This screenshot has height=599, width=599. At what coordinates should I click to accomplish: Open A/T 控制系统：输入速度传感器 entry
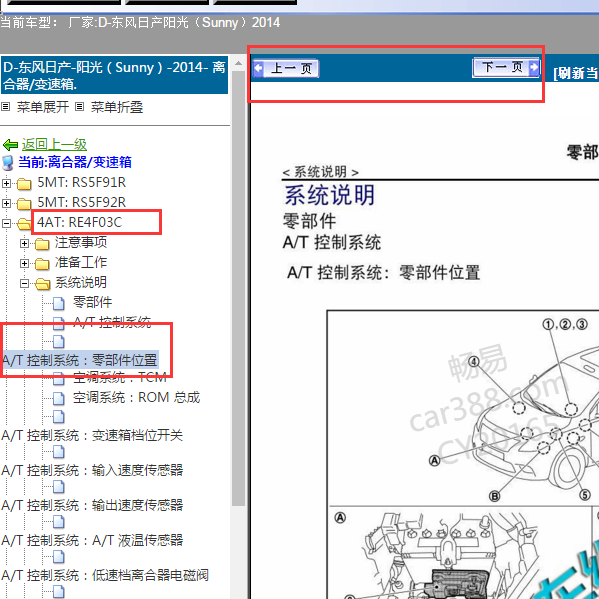point(92,470)
